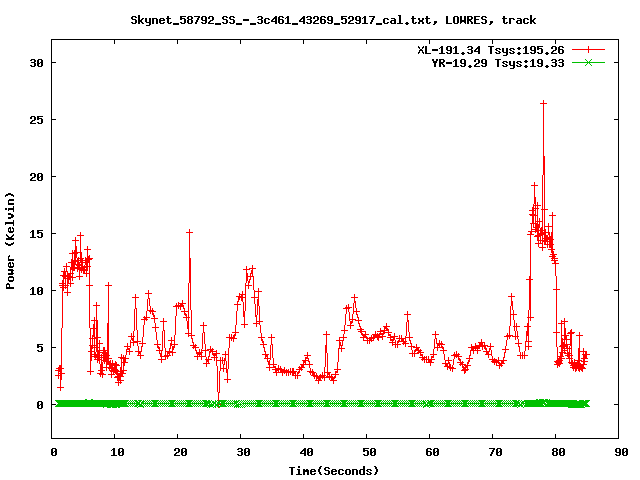Select legend entry XL-191.34 Tsys:195.26
Viewport: 640px width, 480px height.
491,50
